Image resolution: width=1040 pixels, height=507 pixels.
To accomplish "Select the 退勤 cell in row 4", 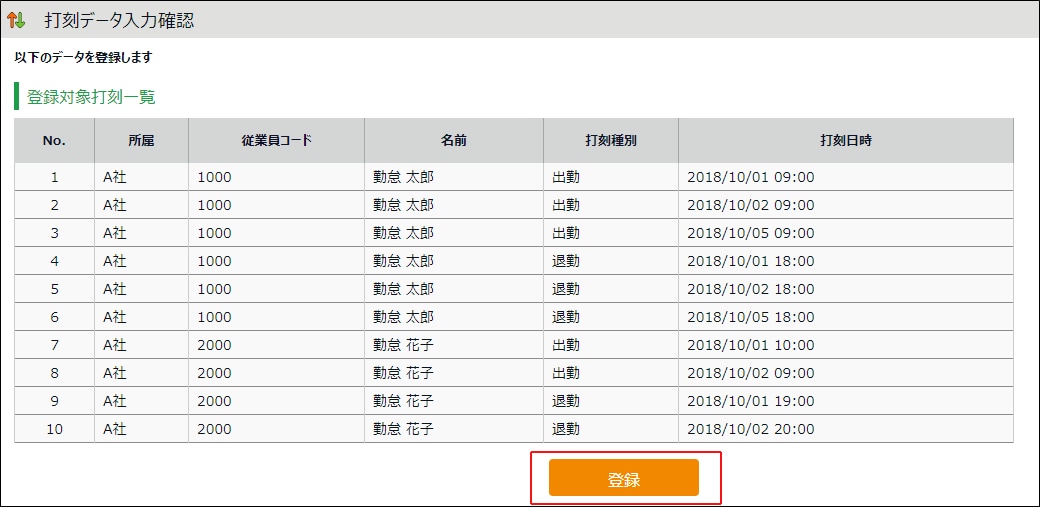I will pos(566,261).
